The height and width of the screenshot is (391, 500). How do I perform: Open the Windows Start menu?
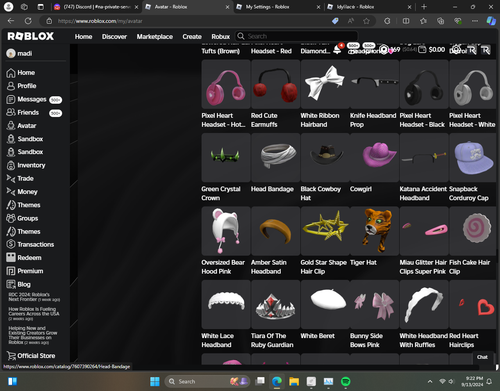click(x=155, y=381)
